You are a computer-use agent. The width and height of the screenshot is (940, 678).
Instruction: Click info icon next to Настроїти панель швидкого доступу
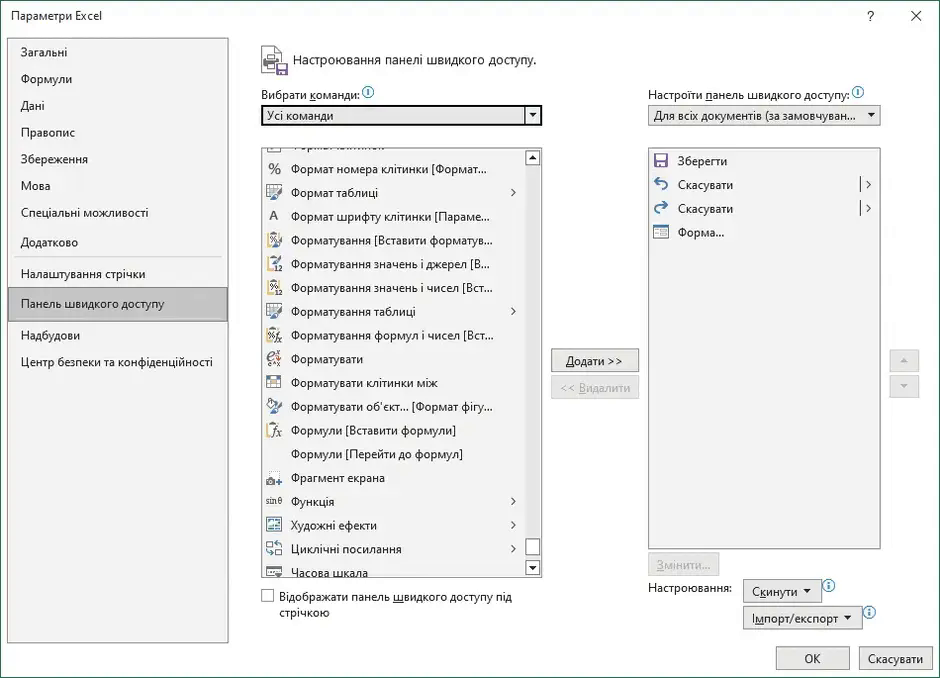tap(858, 92)
